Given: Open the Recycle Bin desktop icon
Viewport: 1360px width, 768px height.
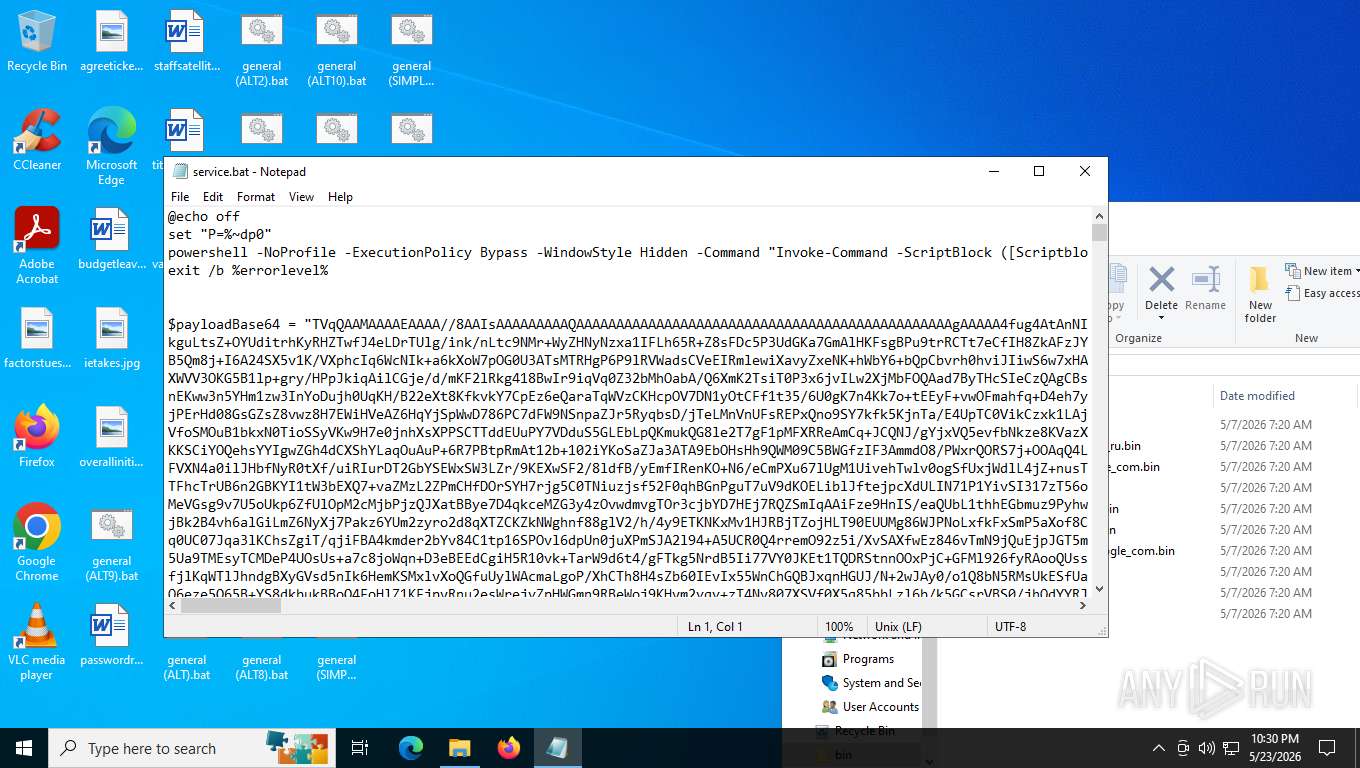Looking at the screenshot, I should (37, 41).
